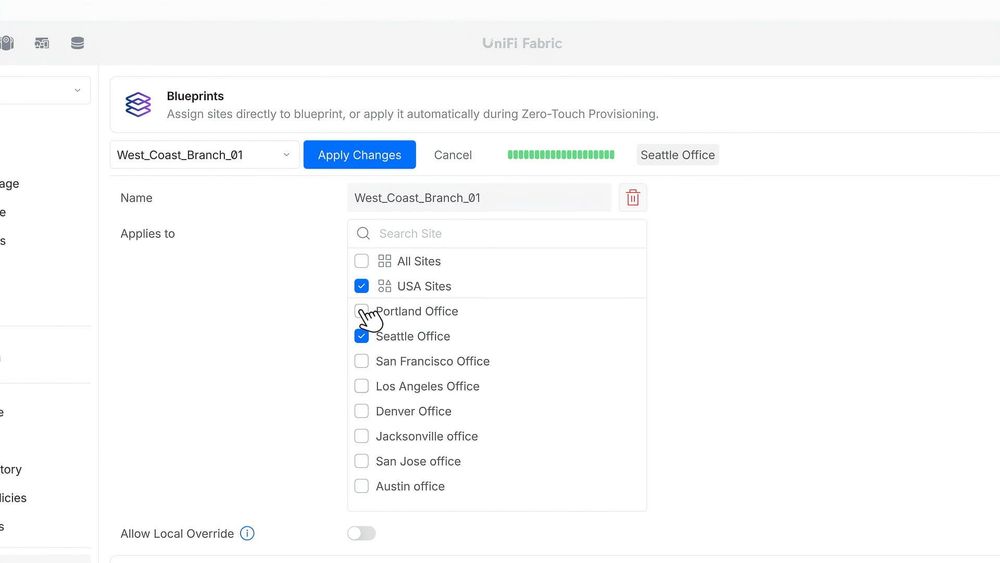This screenshot has height=563, width=1000.
Task: Focus the Search Site input field
Action: pos(497,233)
